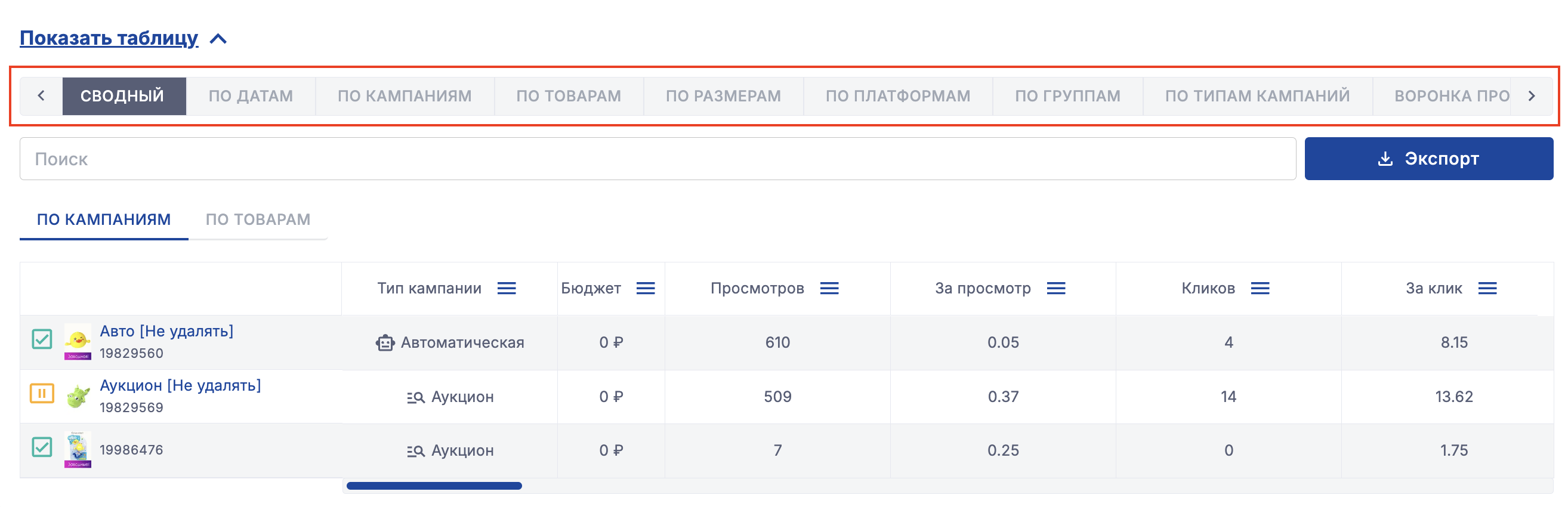Click the robot icon beside Автоматическая
The image size is (1568, 507).
(x=385, y=342)
